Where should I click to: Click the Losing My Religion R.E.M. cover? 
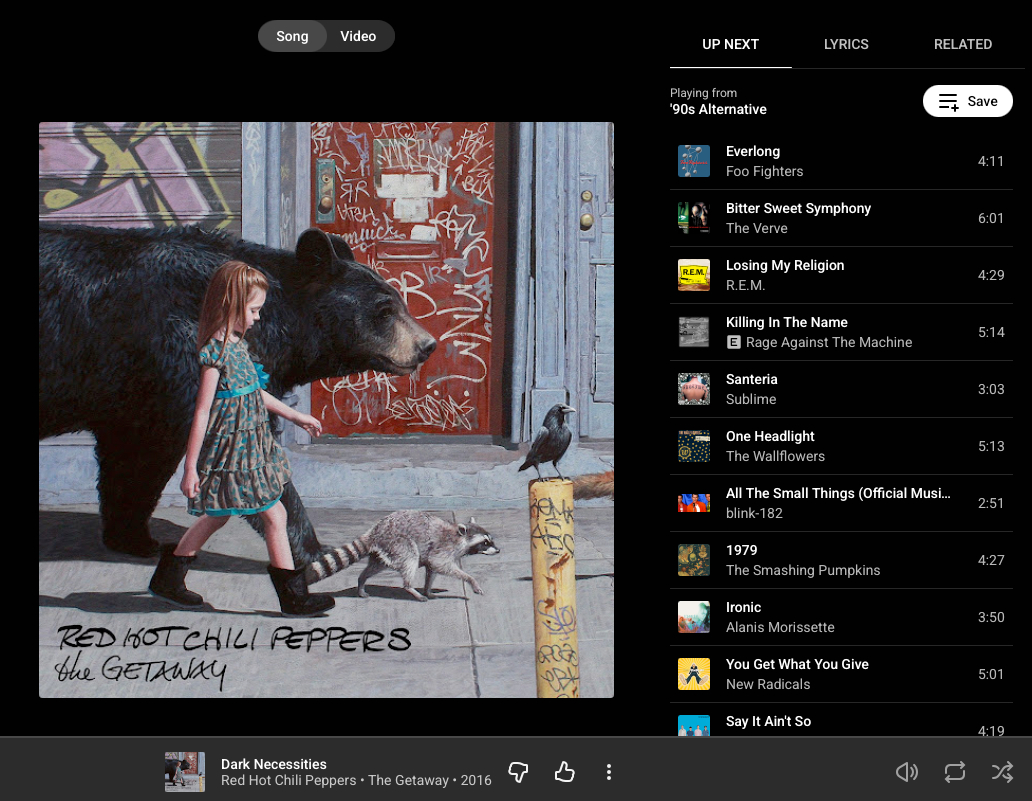[693, 275]
